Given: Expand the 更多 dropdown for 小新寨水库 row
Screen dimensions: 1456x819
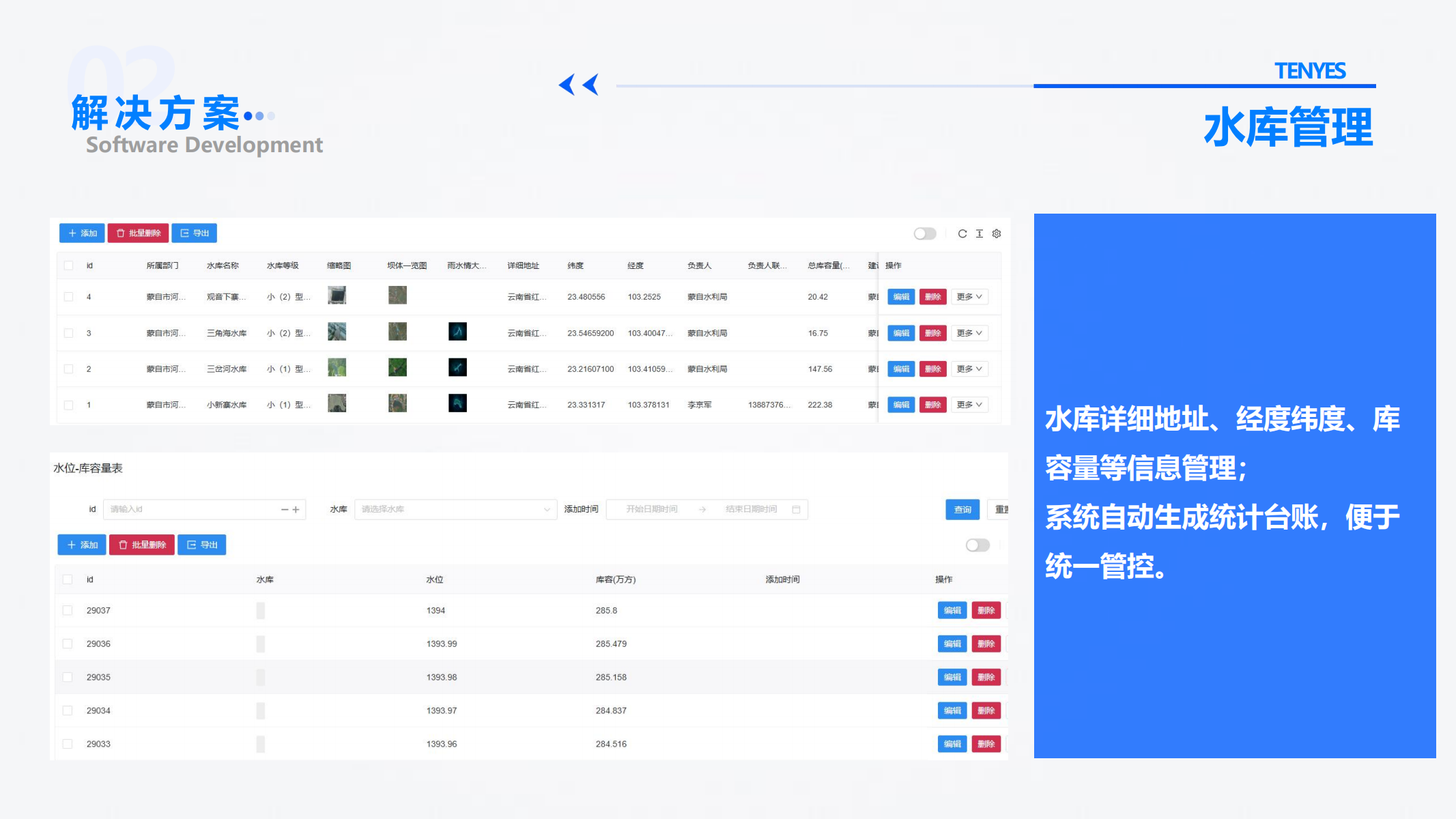Looking at the screenshot, I should [x=969, y=405].
